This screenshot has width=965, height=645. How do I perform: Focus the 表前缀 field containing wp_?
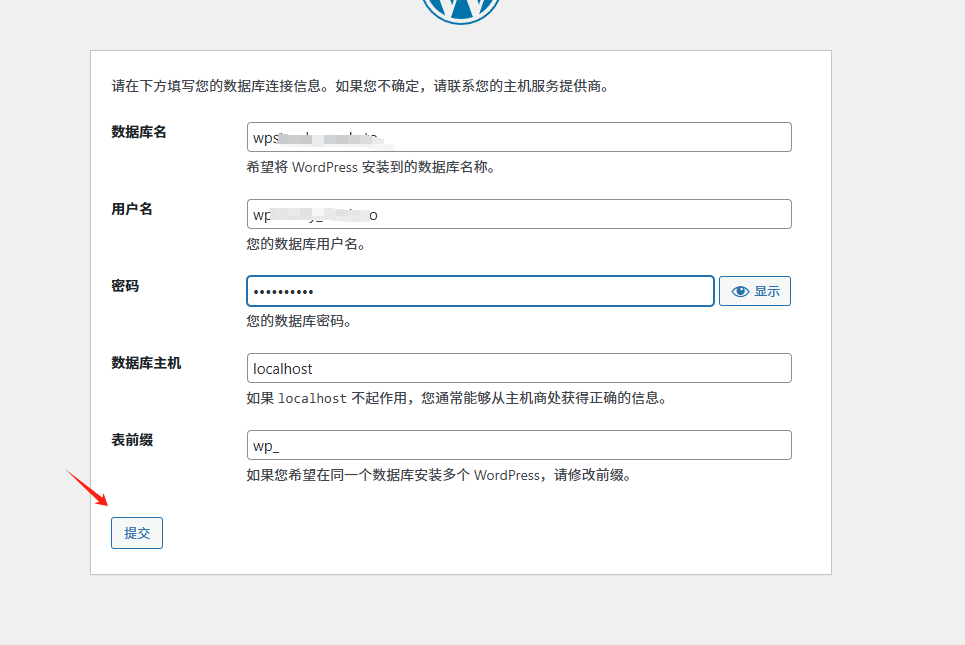coord(519,445)
